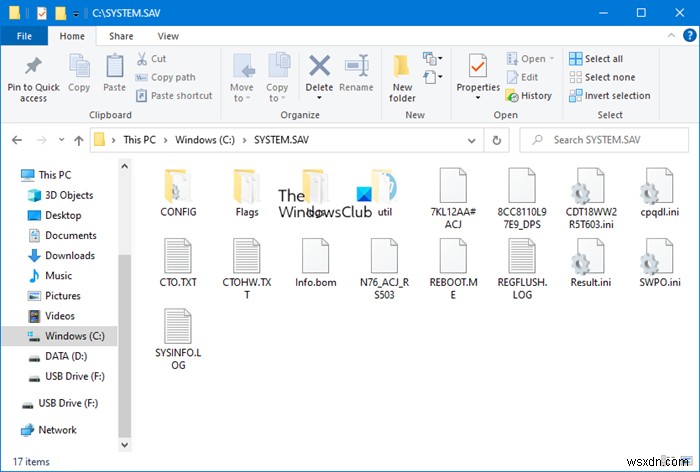Image resolution: width=700 pixels, height=472 pixels.
Task: Create a New folder
Action: (402, 78)
